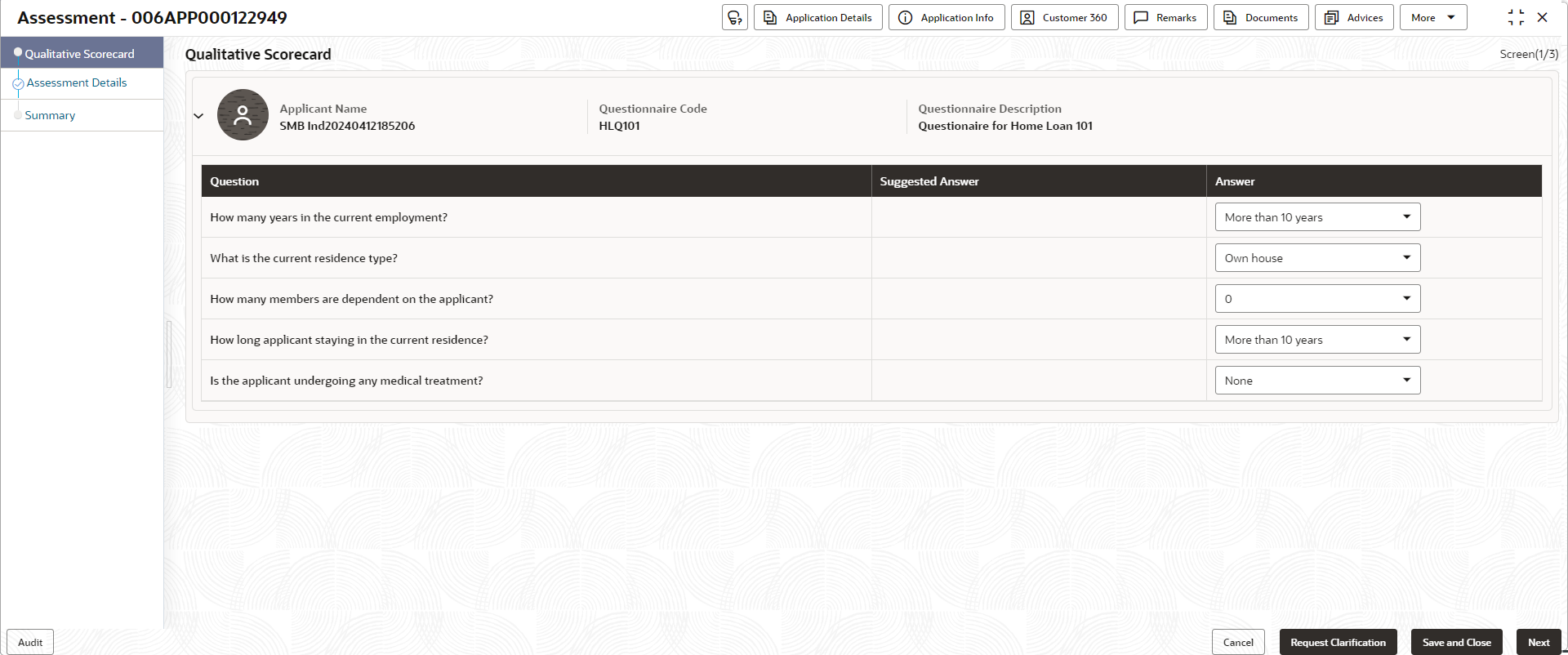This screenshot has height=655, width=1568.
Task: Click the clarification chat icon in header
Action: (735, 17)
